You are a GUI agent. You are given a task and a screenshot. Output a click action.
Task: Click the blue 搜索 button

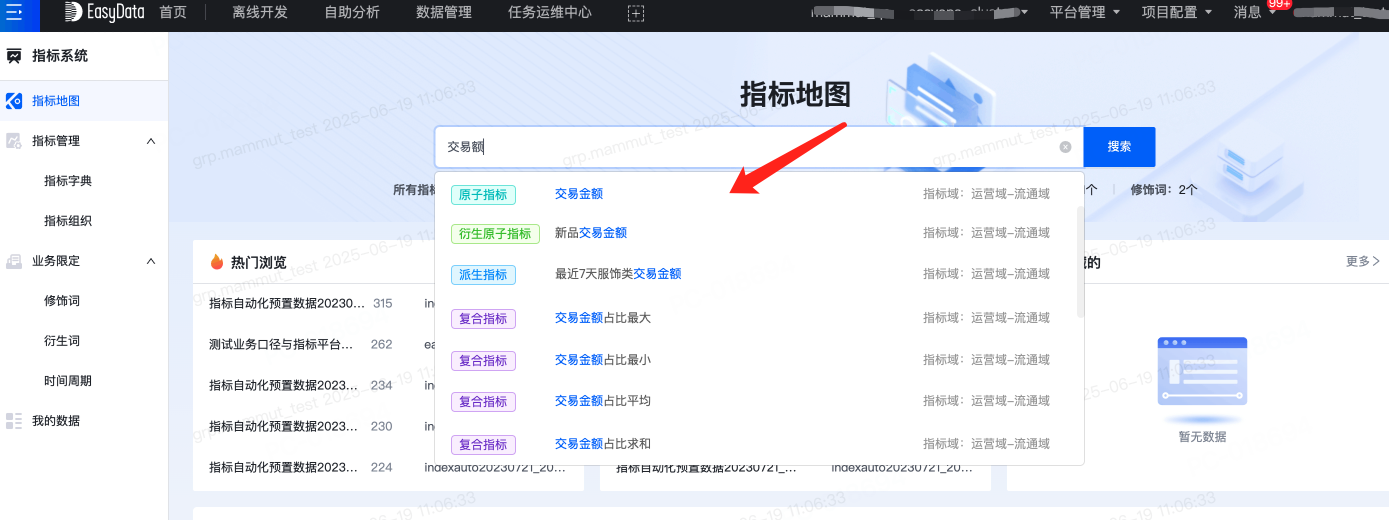pos(1119,147)
